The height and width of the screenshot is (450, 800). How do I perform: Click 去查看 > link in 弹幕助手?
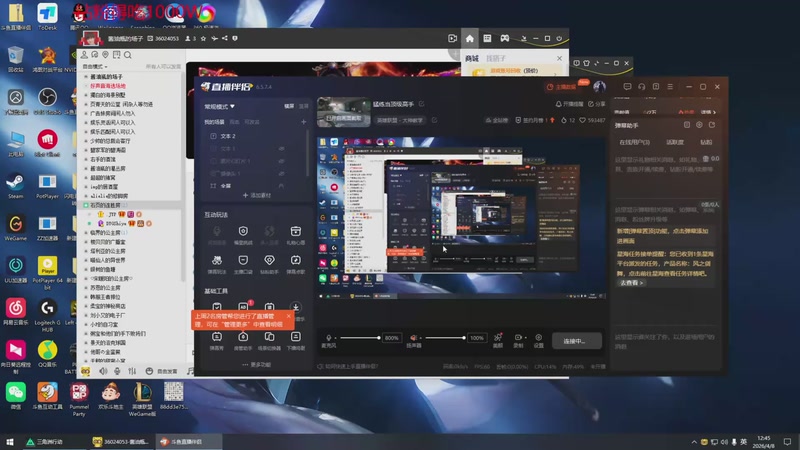pyautogui.click(x=632, y=283)
